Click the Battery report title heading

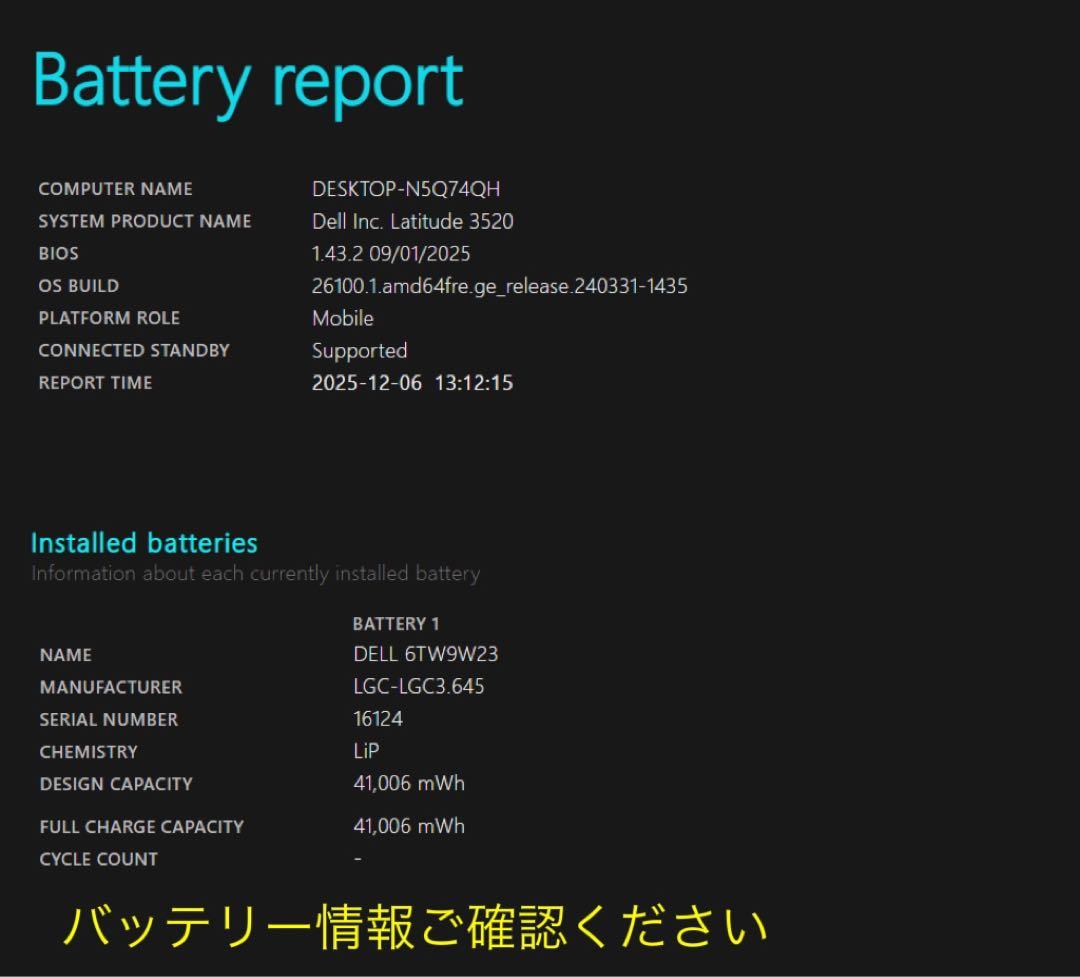[247, 80]
